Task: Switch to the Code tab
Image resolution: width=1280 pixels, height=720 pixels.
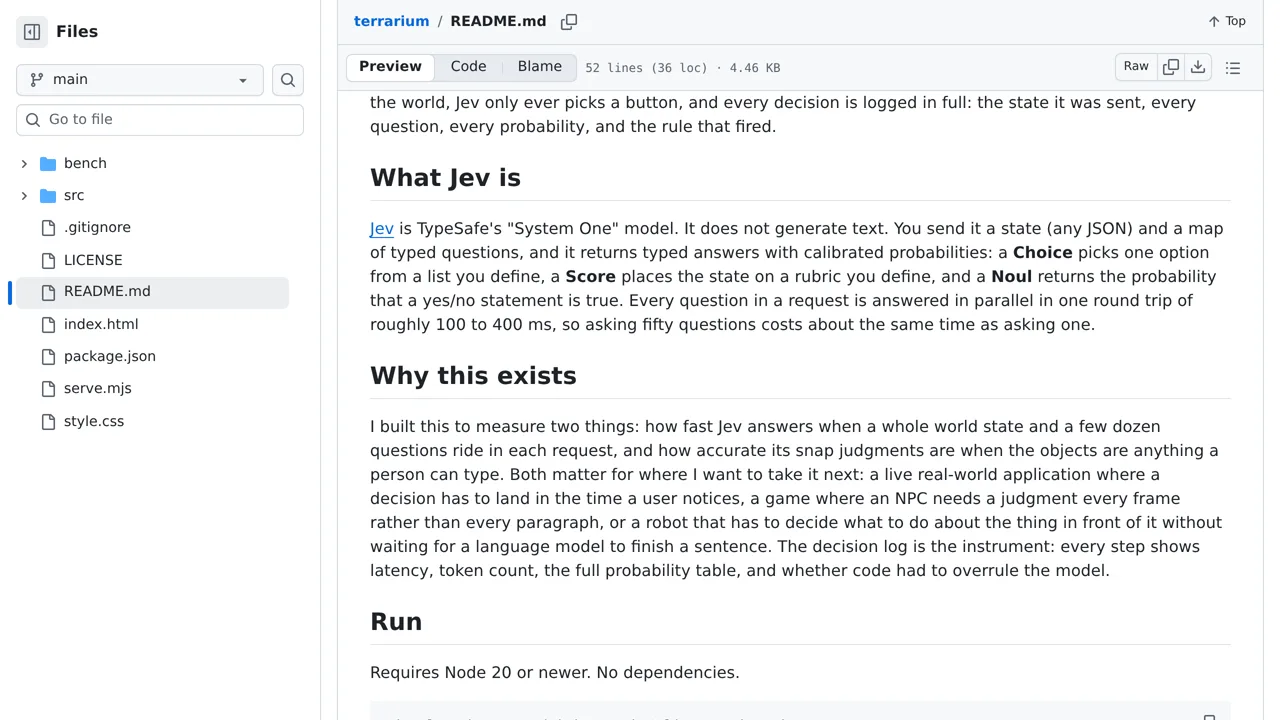Action: [468, 67]
